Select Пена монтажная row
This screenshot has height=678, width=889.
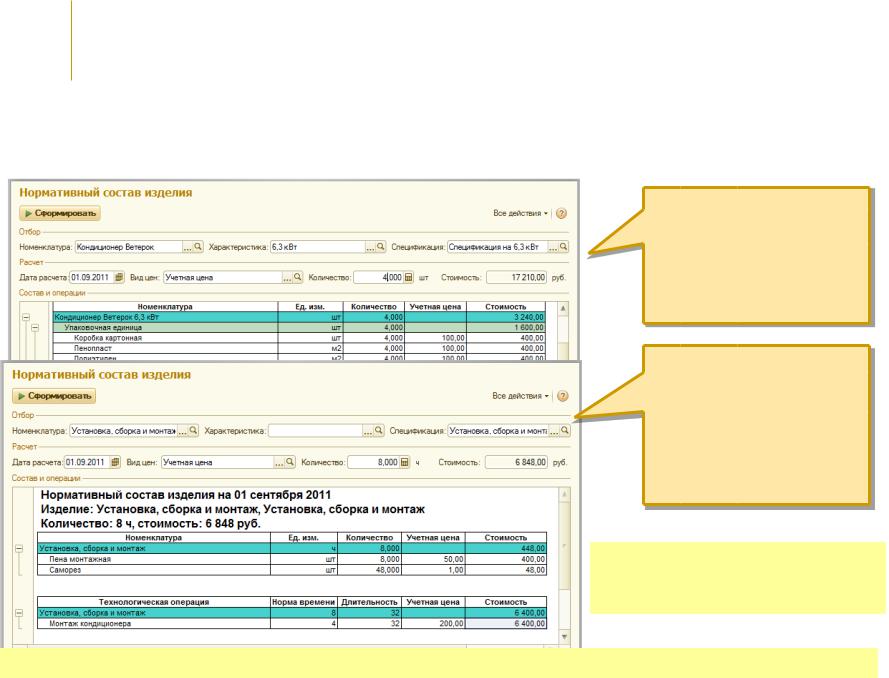[x=292, y=559]
